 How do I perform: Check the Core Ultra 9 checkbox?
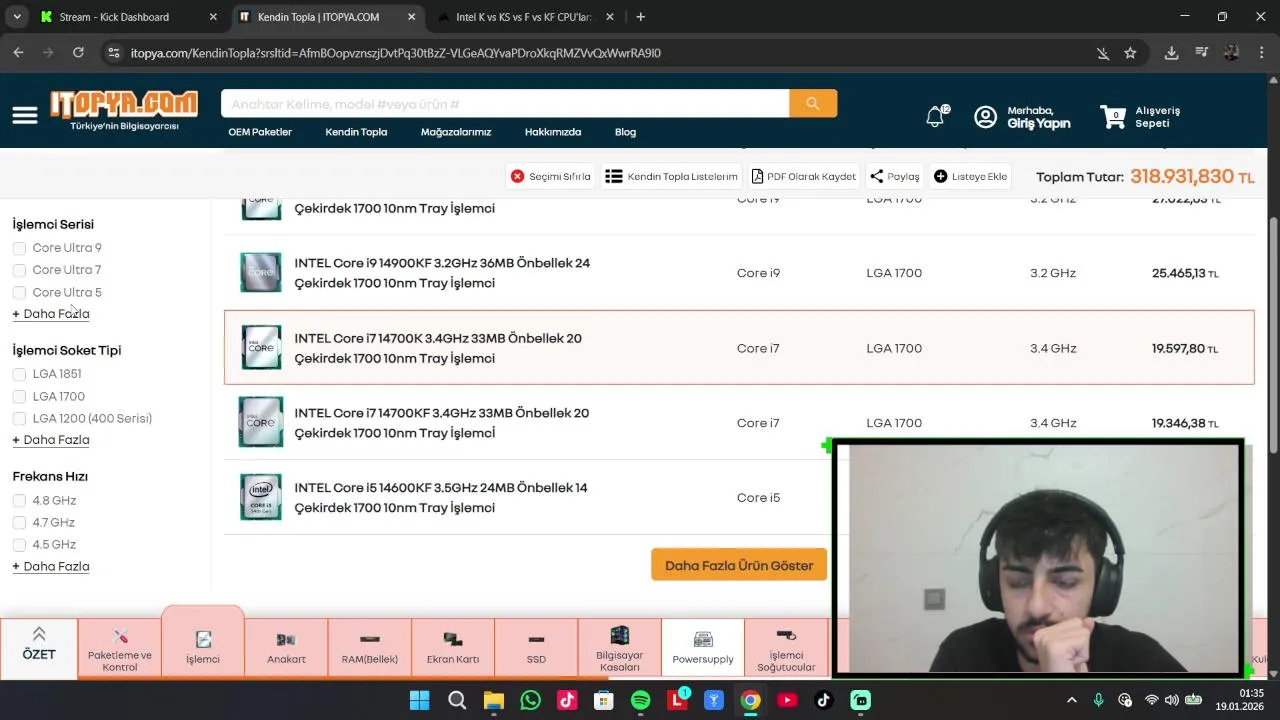pyautogui.click(x=19, y=248)
